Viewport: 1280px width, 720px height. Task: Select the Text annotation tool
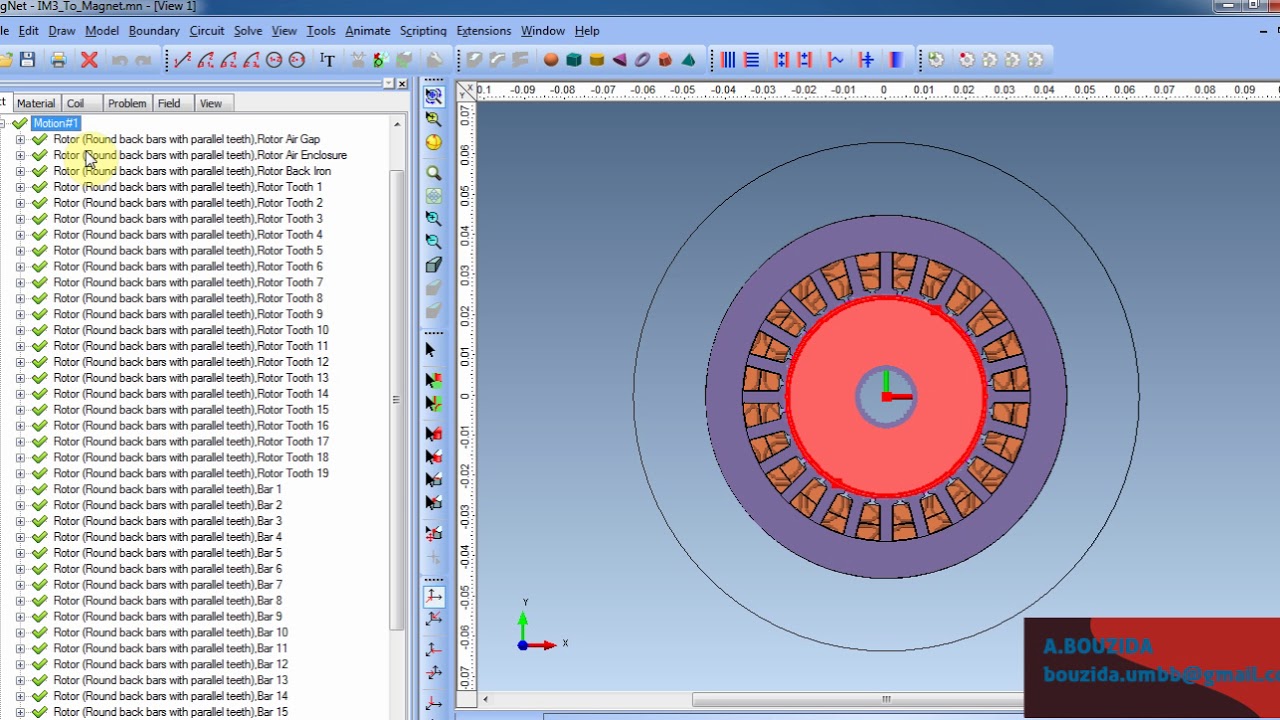(x=327, y=60)
